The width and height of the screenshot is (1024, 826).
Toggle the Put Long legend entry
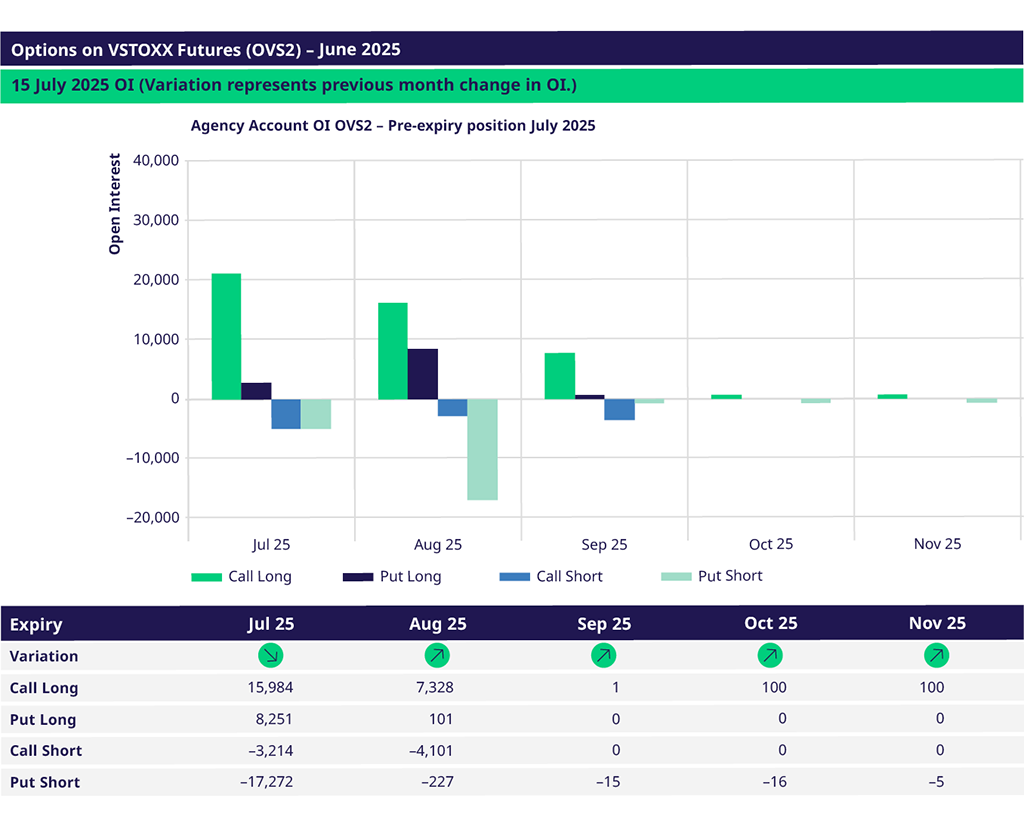coord(391,576)
